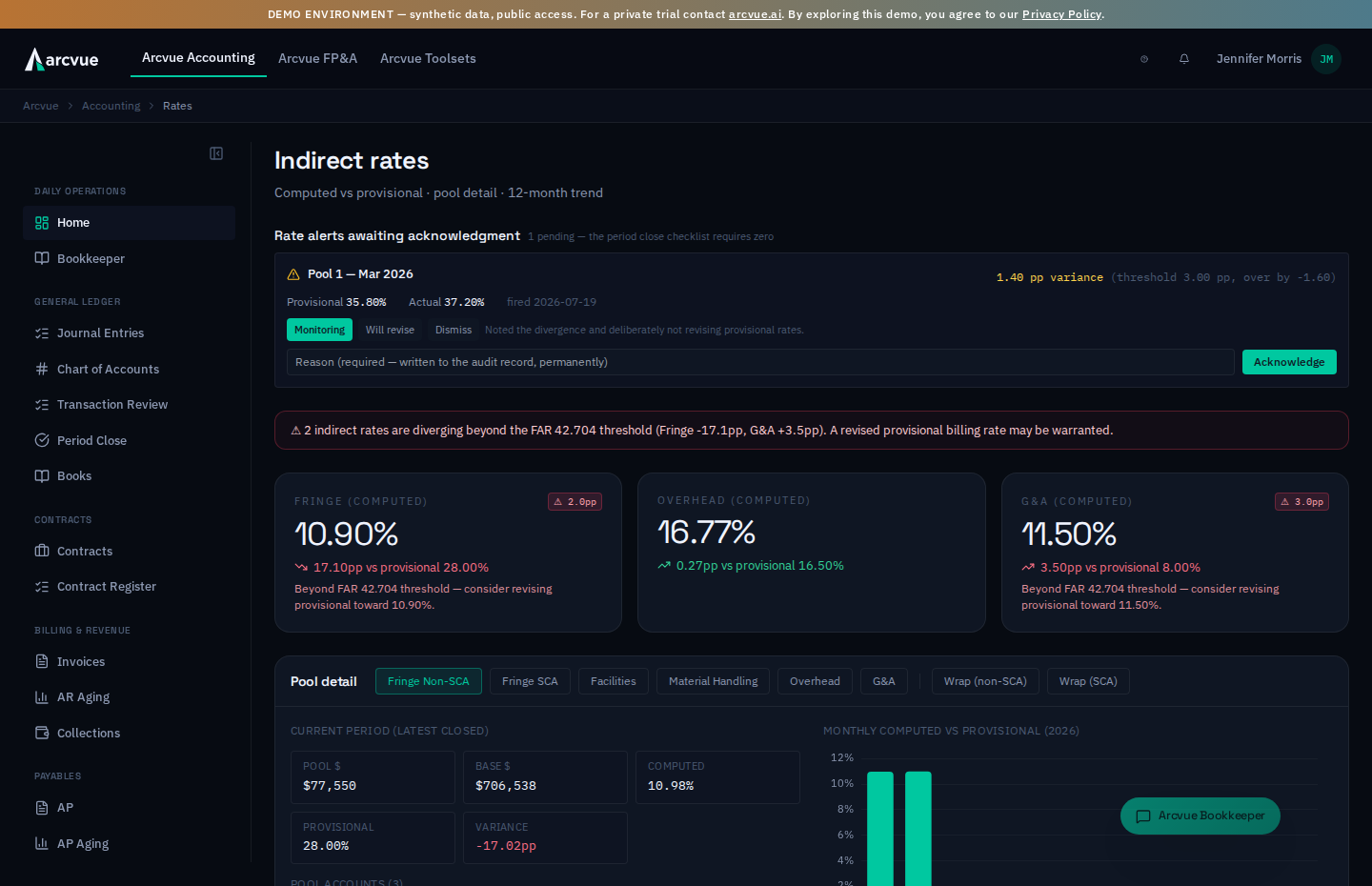Click the Chart of Accounts hash icon
Viewport: 1372px width, 886px height.
pos(42,369)
